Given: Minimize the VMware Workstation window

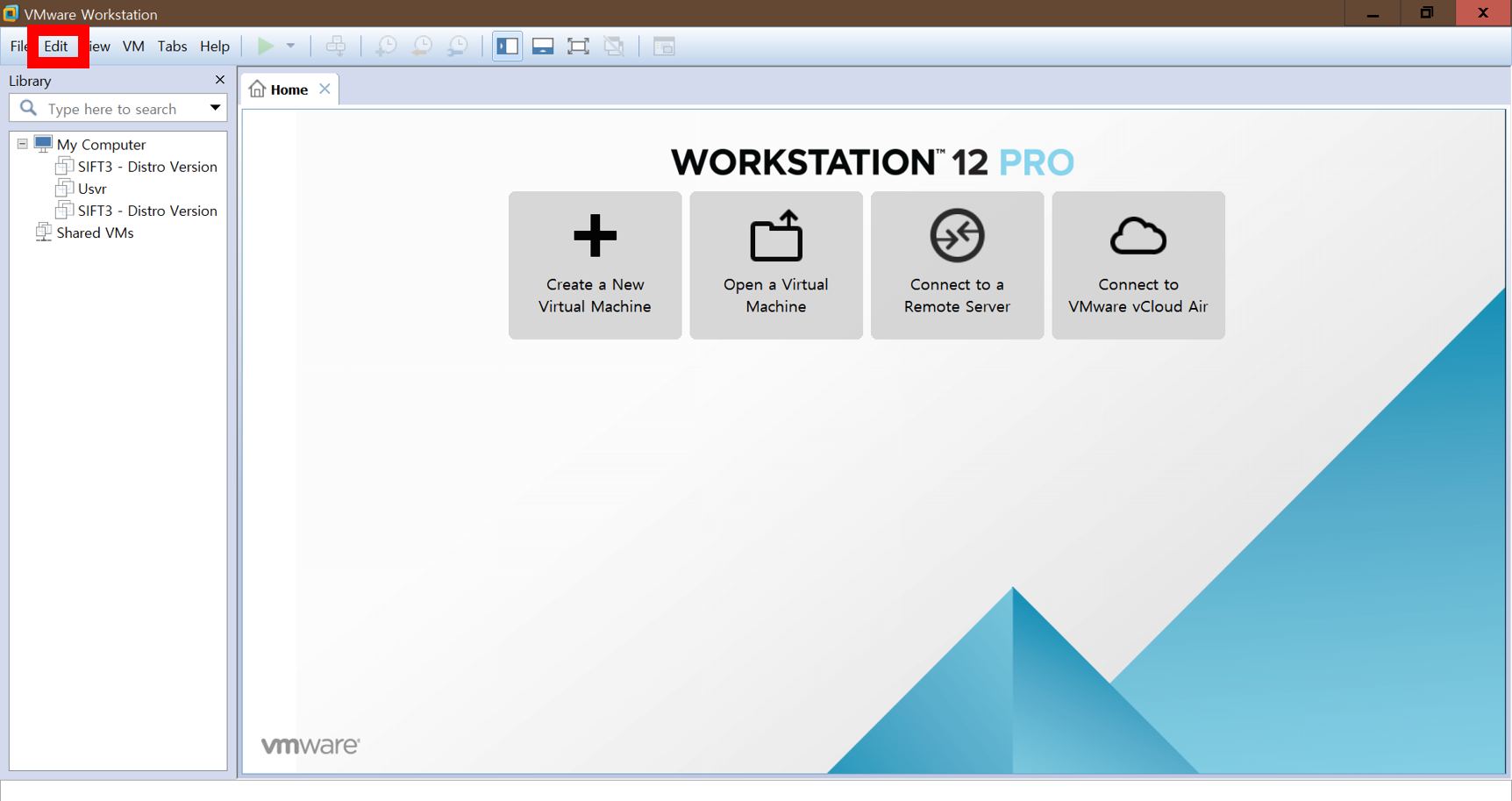Looking at the screenshot, I should coord(1373,13).
